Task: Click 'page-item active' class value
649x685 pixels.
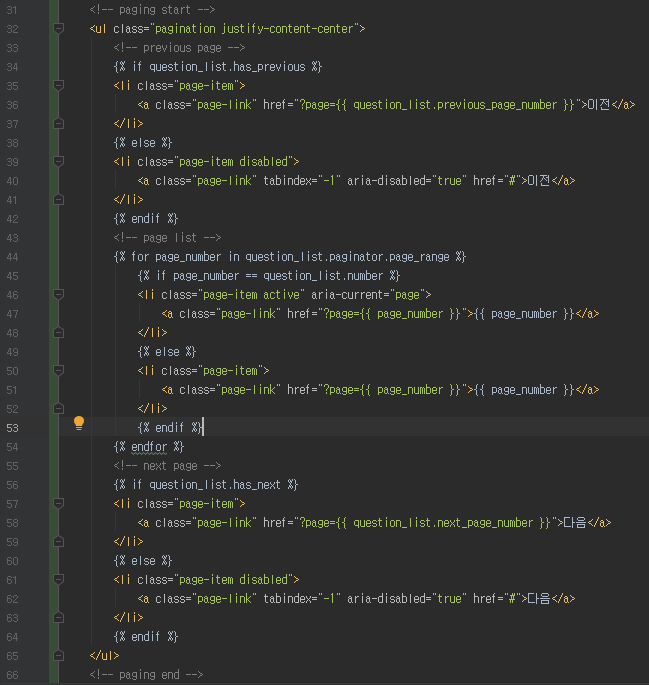Action: click(x=252, y=295)
